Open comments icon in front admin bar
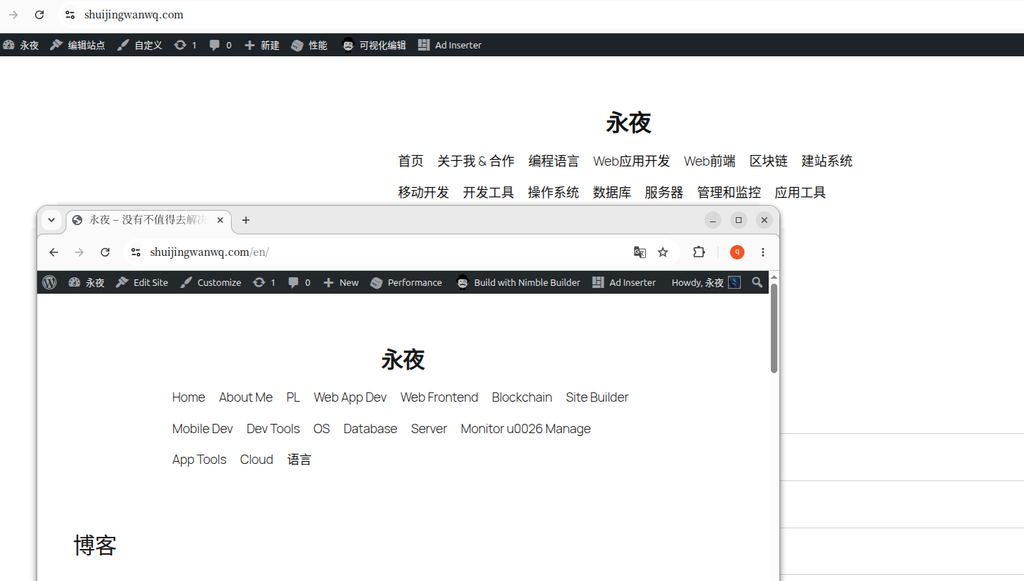The height and width of the screenshot is (581, 1024). 299,283
